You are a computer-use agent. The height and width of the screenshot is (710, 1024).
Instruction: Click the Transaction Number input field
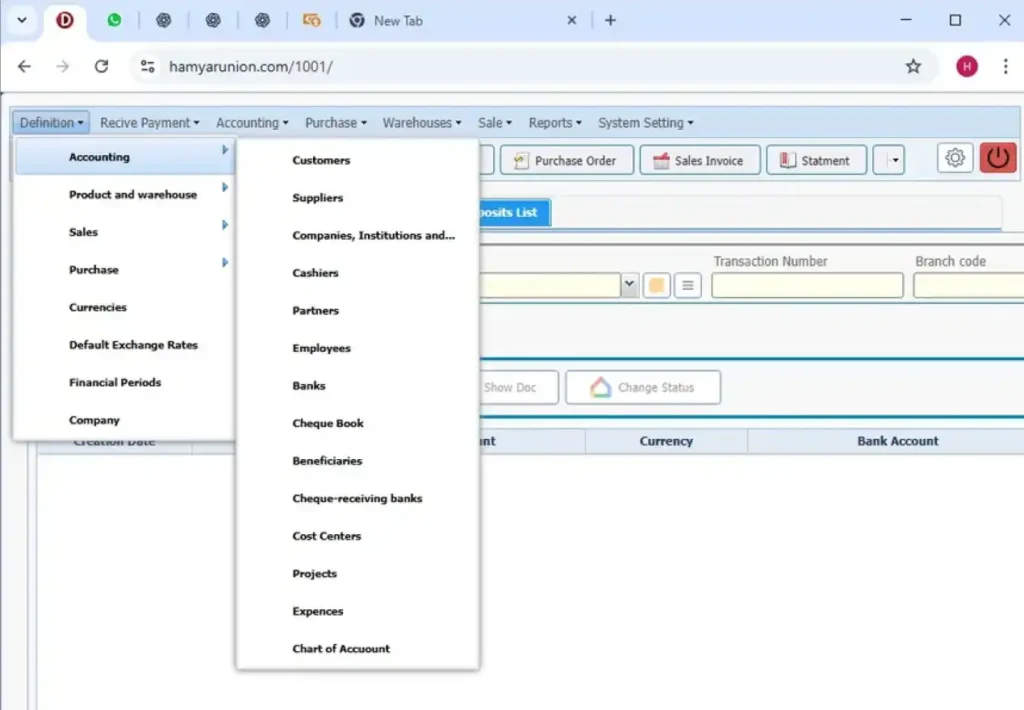tap(807, 286)
